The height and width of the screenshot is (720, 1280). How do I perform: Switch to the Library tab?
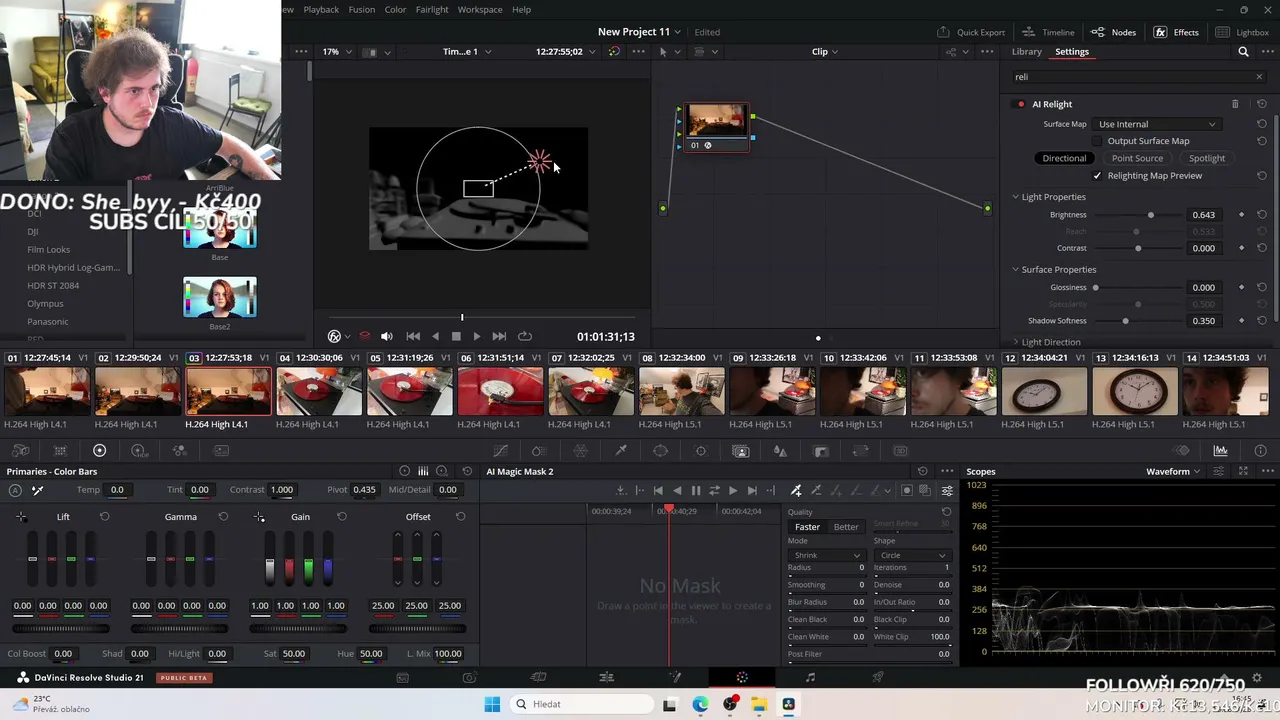[1027, 52]
